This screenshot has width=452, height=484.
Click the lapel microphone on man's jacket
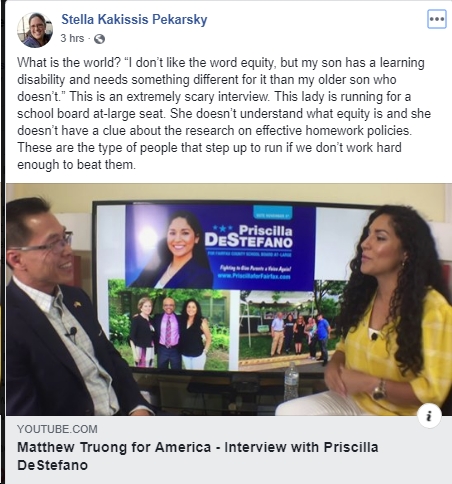tap(71, 333)
